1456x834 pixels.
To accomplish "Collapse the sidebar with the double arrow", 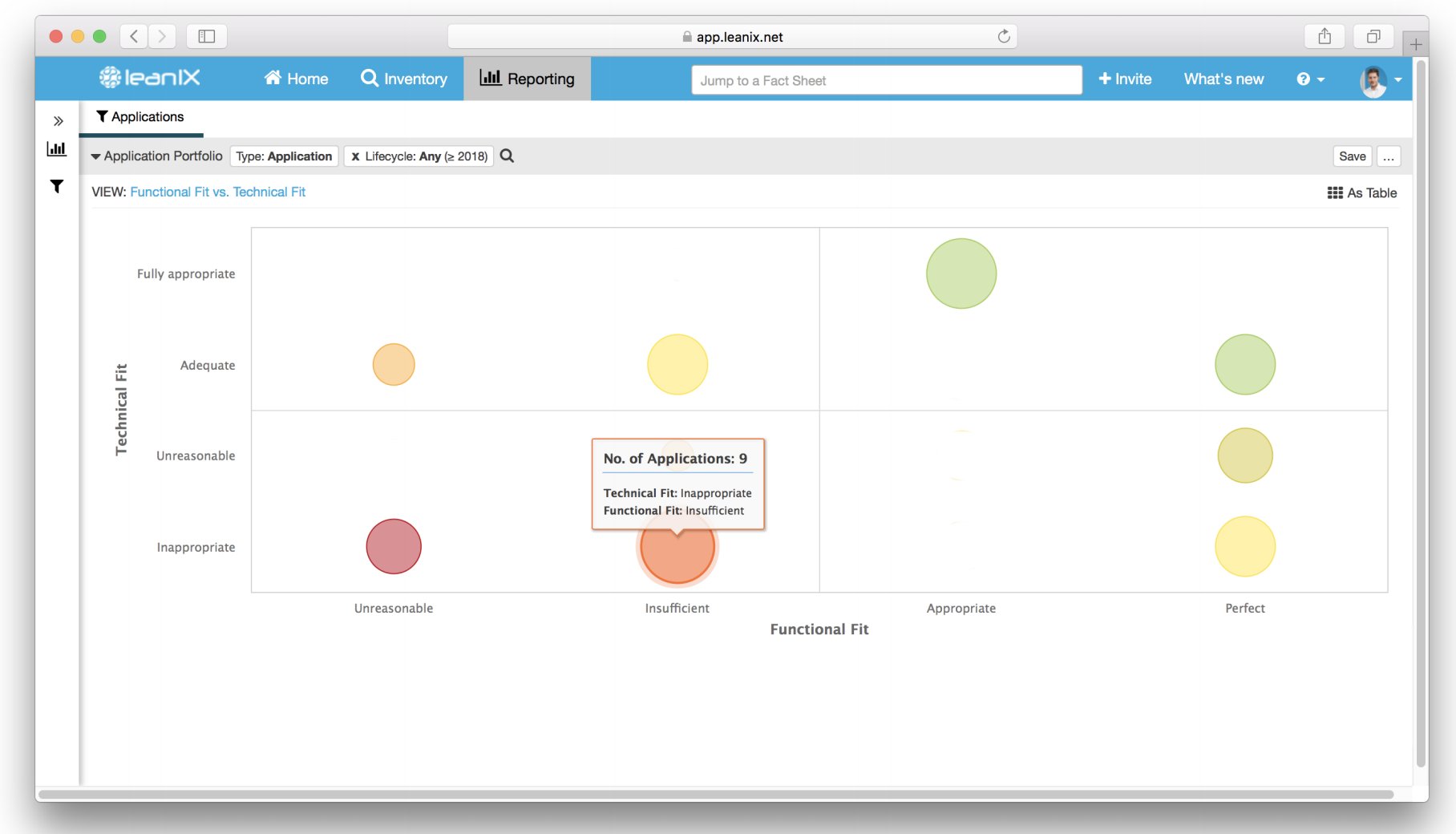I will pyautogui.click(x=58, y=120).
